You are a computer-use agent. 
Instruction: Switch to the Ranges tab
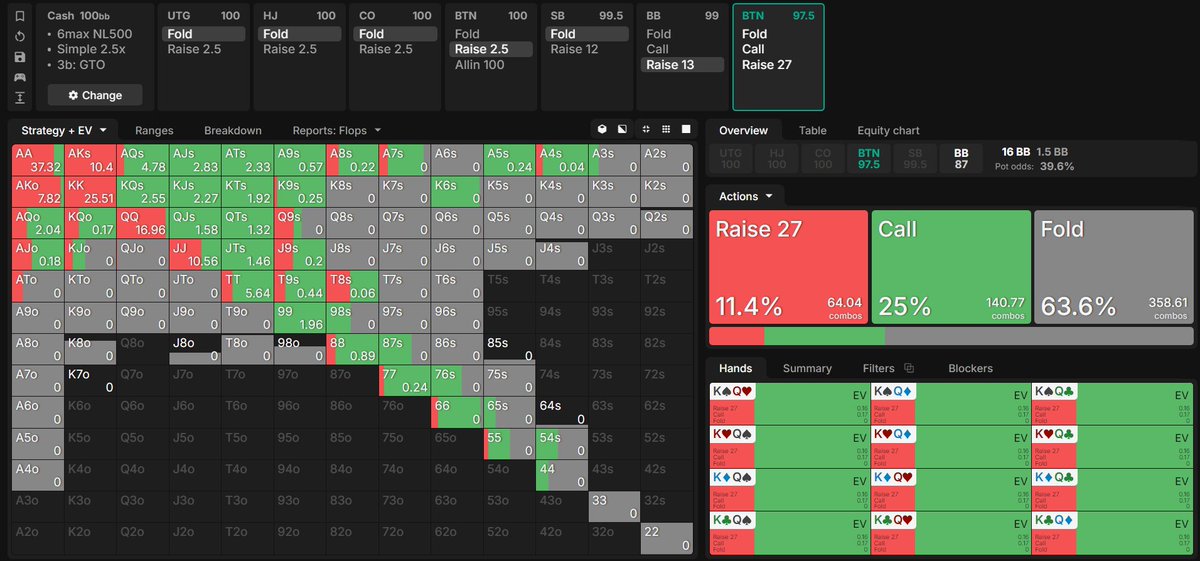[x=154, y=130]
